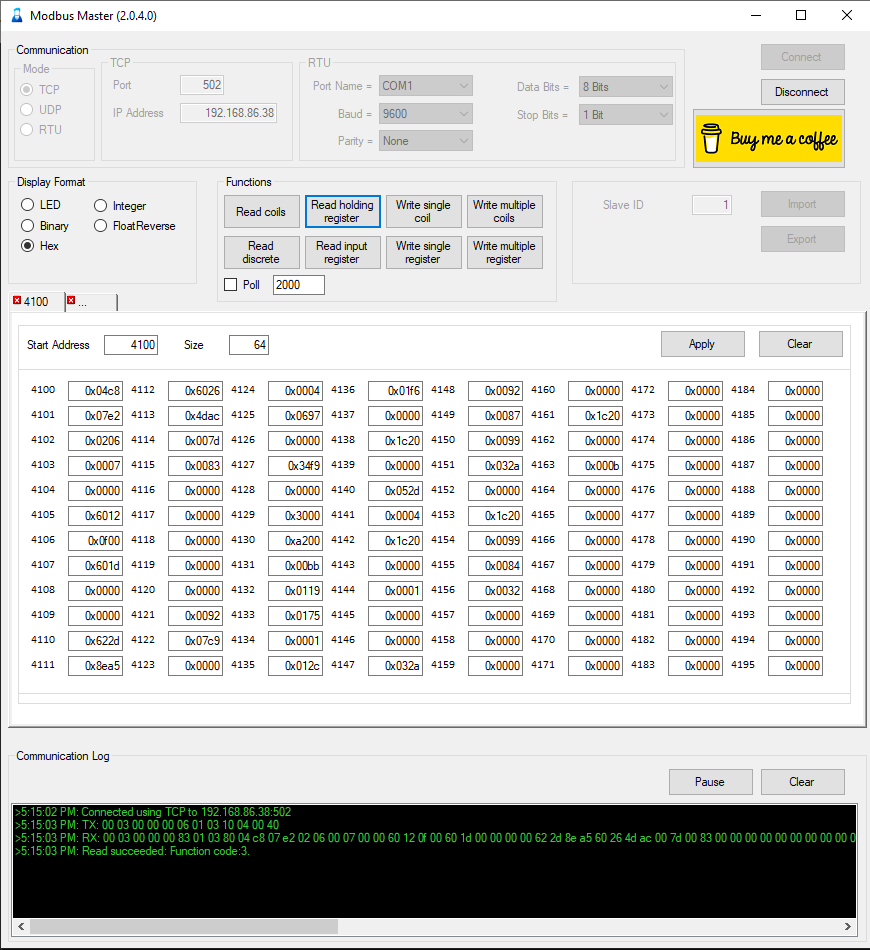Click the Buy me a coffee banner
This screenshot has width=870, height=950.
tap(768, 139)
